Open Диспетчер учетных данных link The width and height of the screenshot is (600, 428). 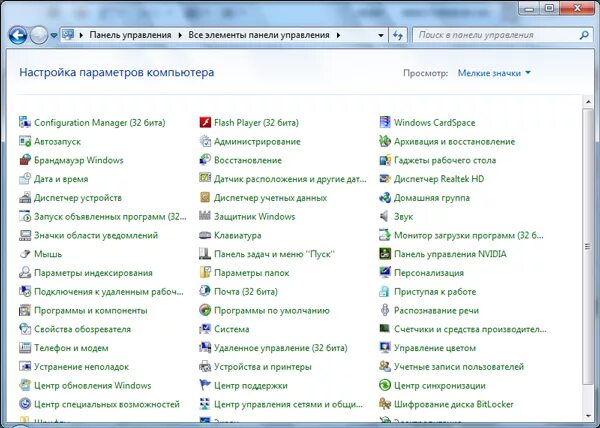click(270, 198)
